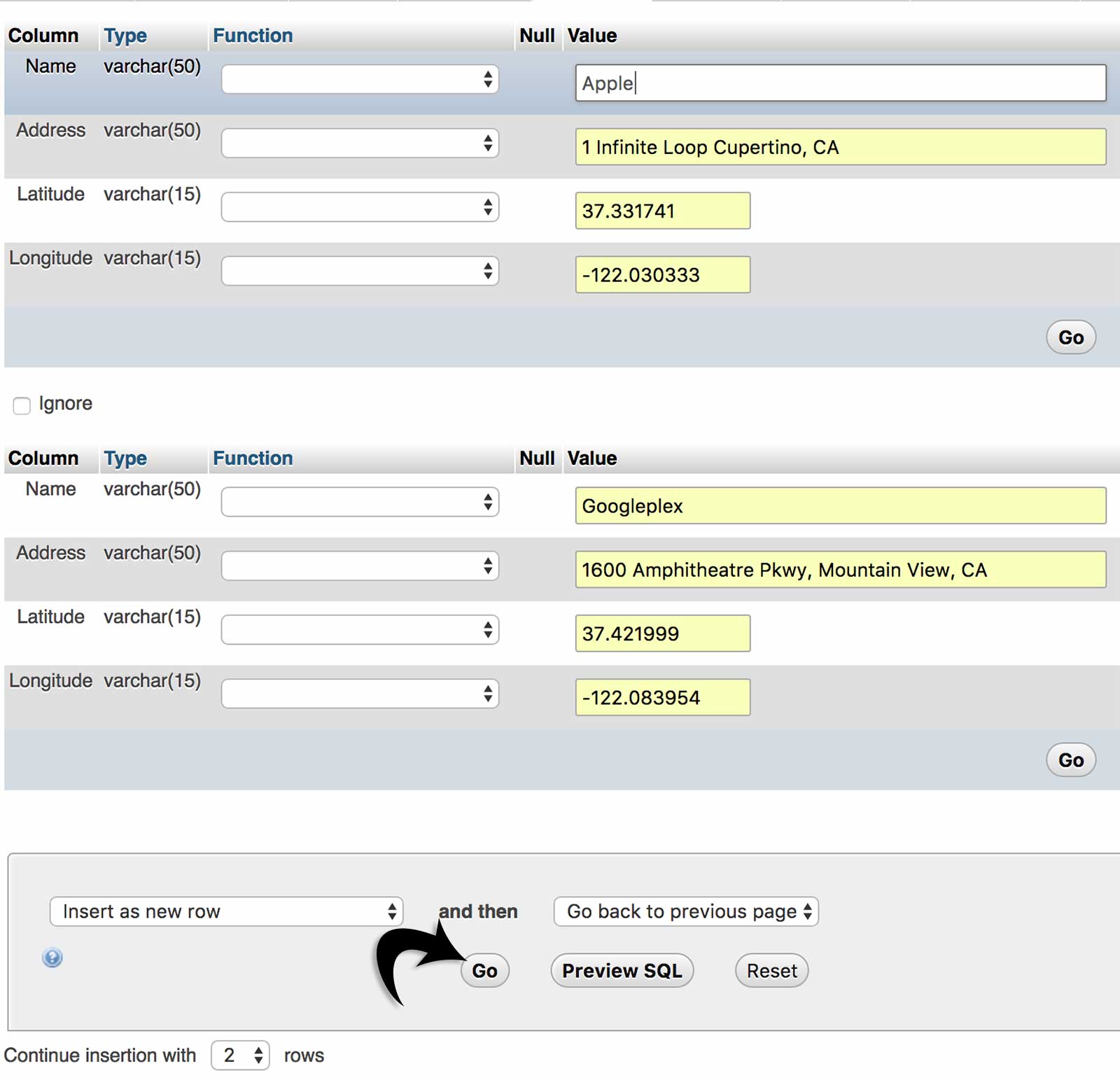Click the Type header link in first table
The width and height of the screenshot is (1120, 1080).
pos(125,36)
